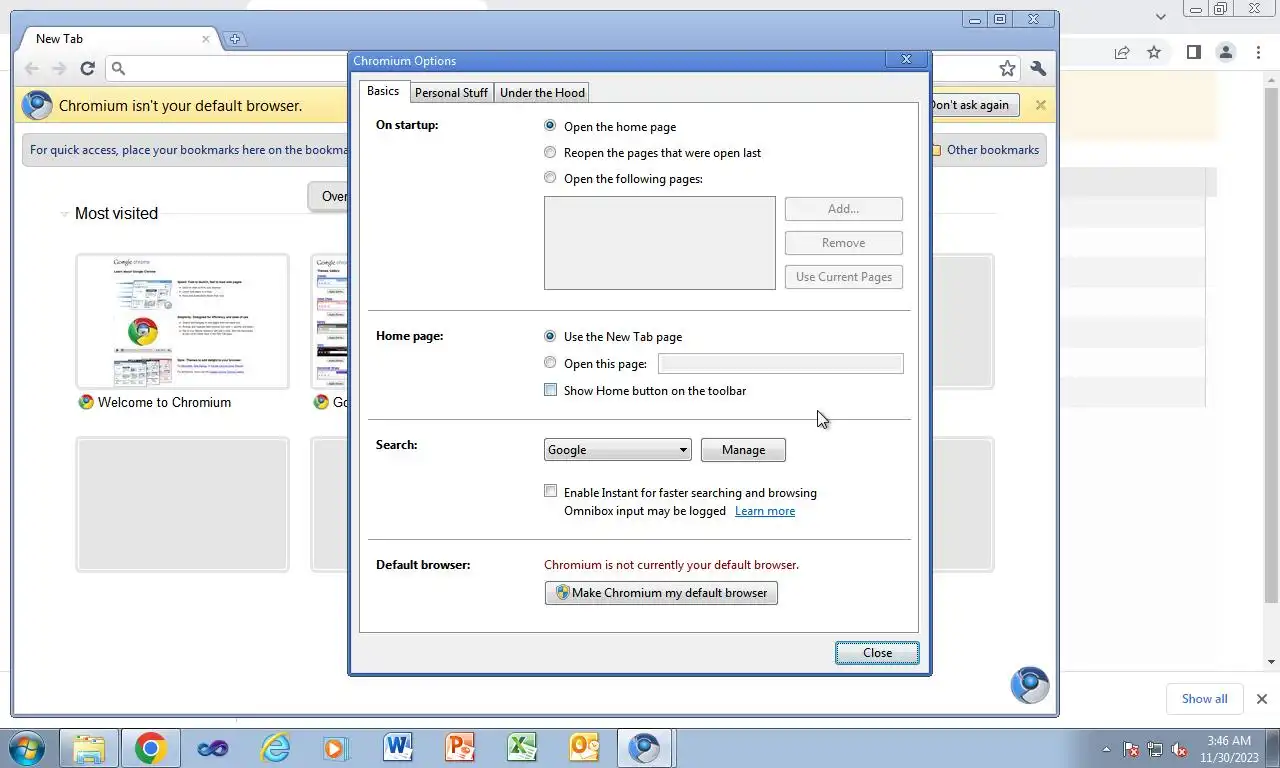Click the forward arrow in Chromium toolbar
Image resolution: width=1280 pixels, height=768 pixels.
click(x=59, y=69)
